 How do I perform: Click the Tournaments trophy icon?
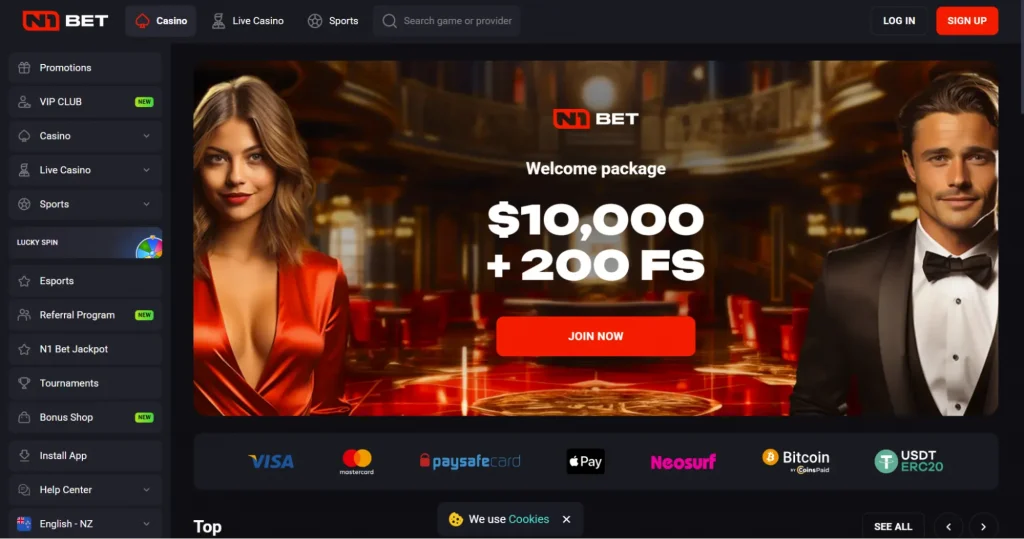[24, 383]
